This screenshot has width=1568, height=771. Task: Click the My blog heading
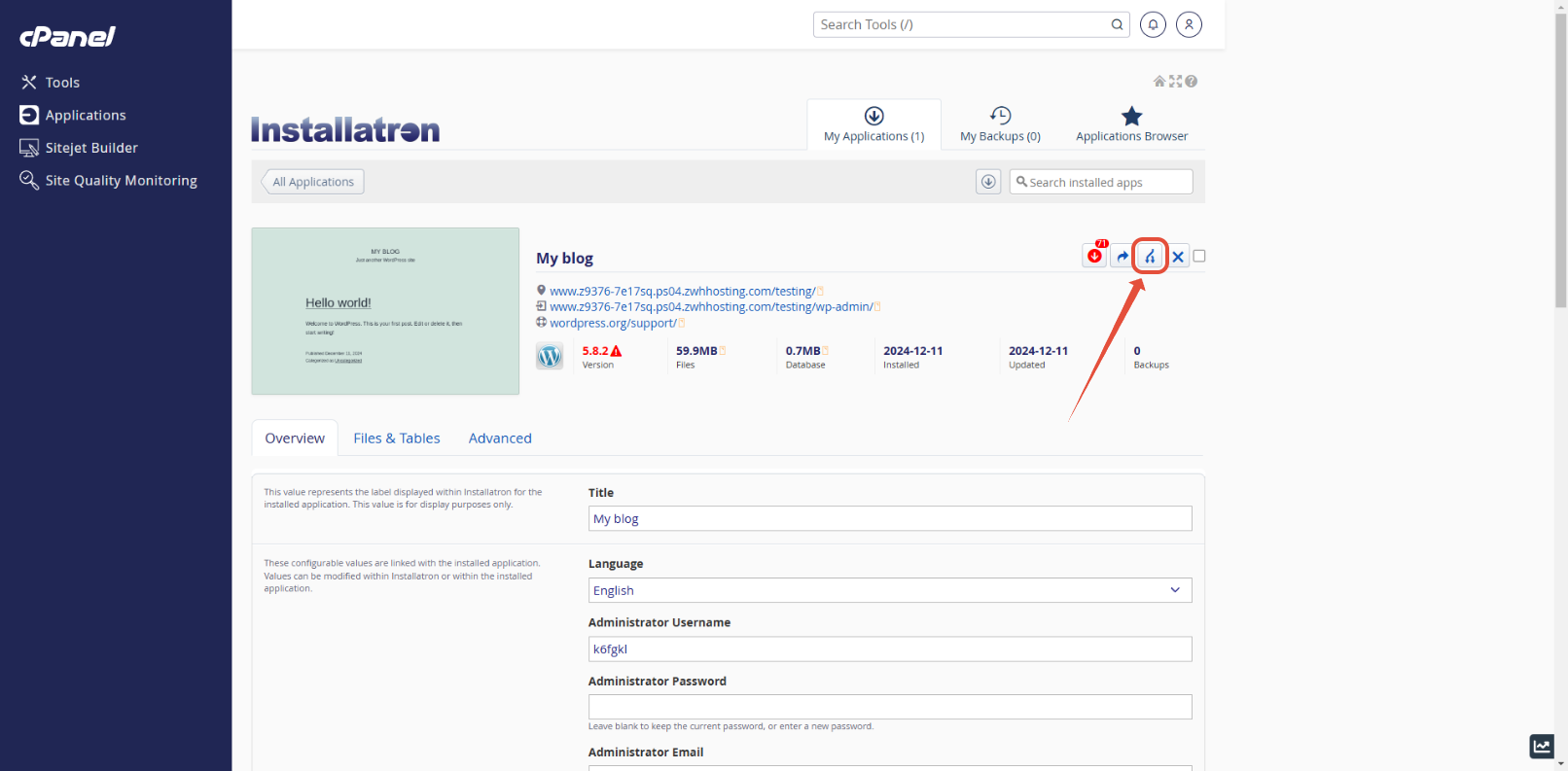pyautogui.click(x=564, y=258)
